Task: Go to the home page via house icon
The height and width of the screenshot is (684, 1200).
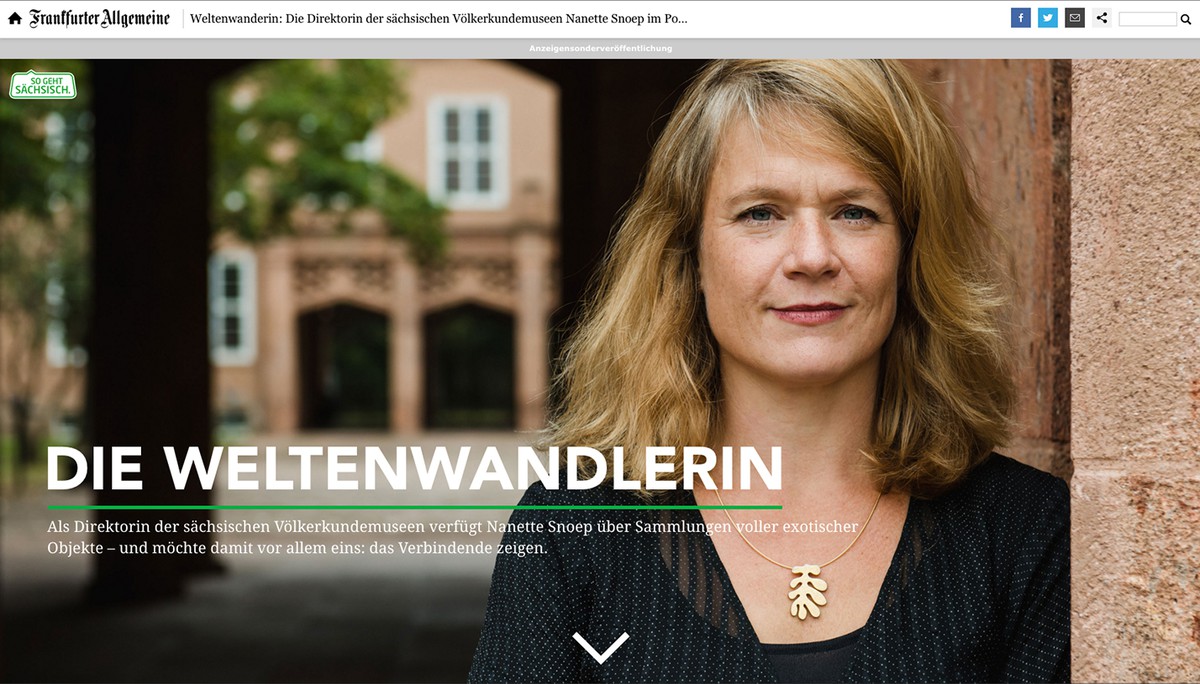Action: 15,18
